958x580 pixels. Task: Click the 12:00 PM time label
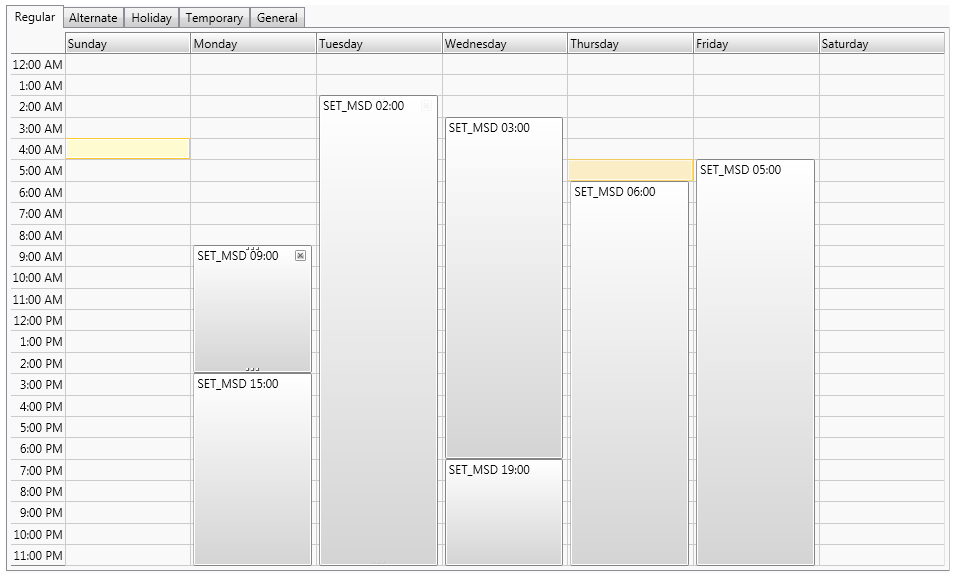(38, 321)
